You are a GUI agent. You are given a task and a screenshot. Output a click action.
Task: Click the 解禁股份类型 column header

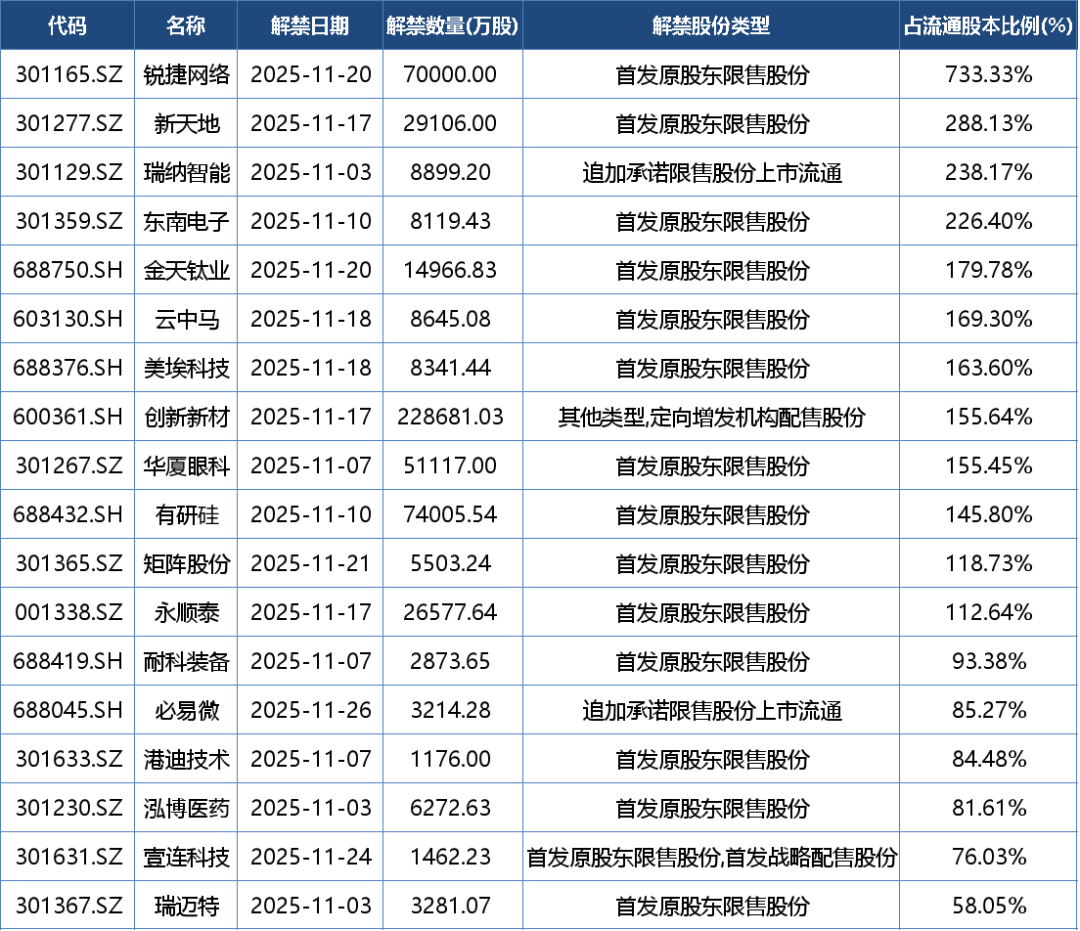point(711,25)
